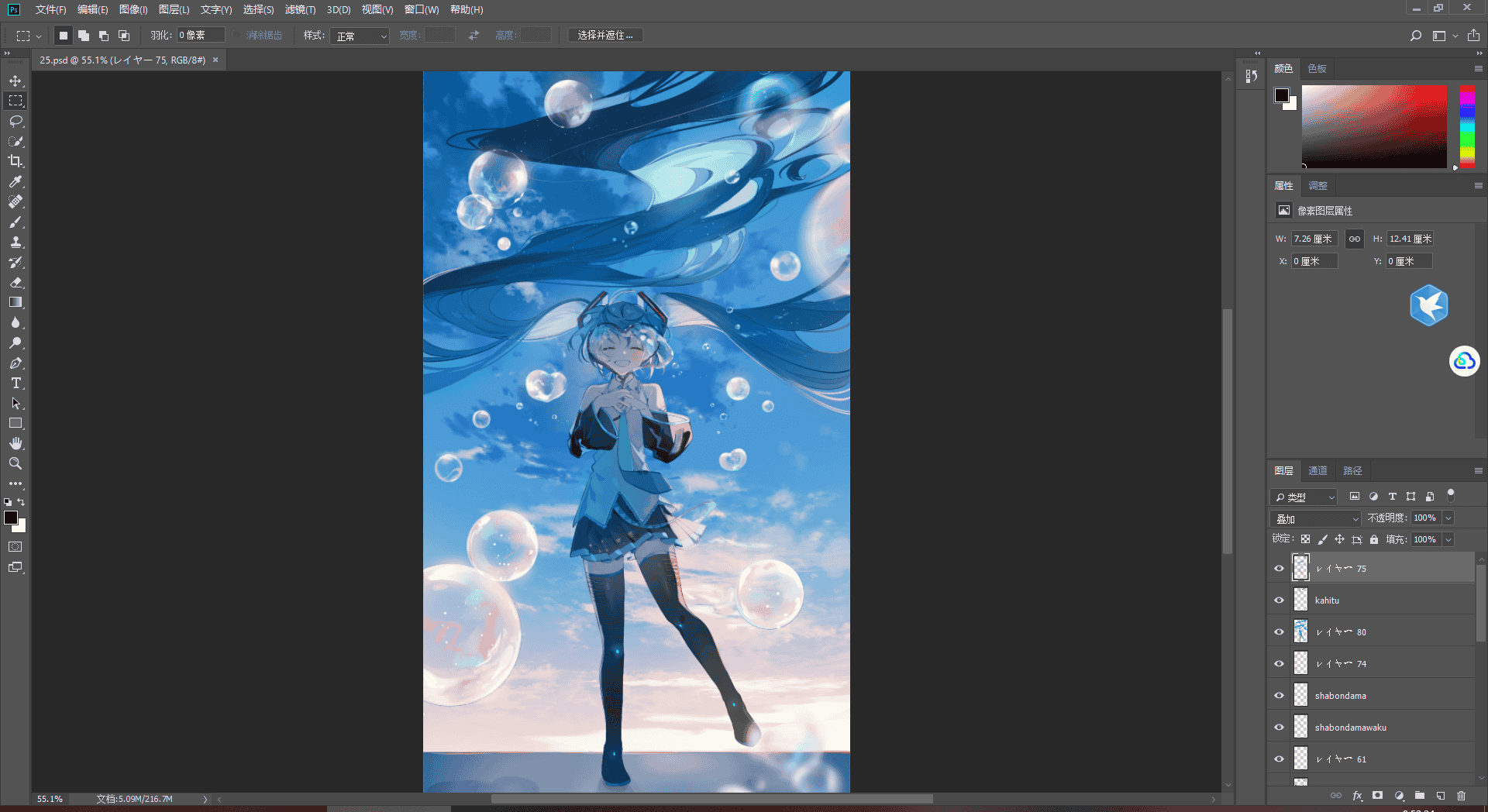
Task: Hide the レイヤー 75 layer
Action: [1280, 569]
